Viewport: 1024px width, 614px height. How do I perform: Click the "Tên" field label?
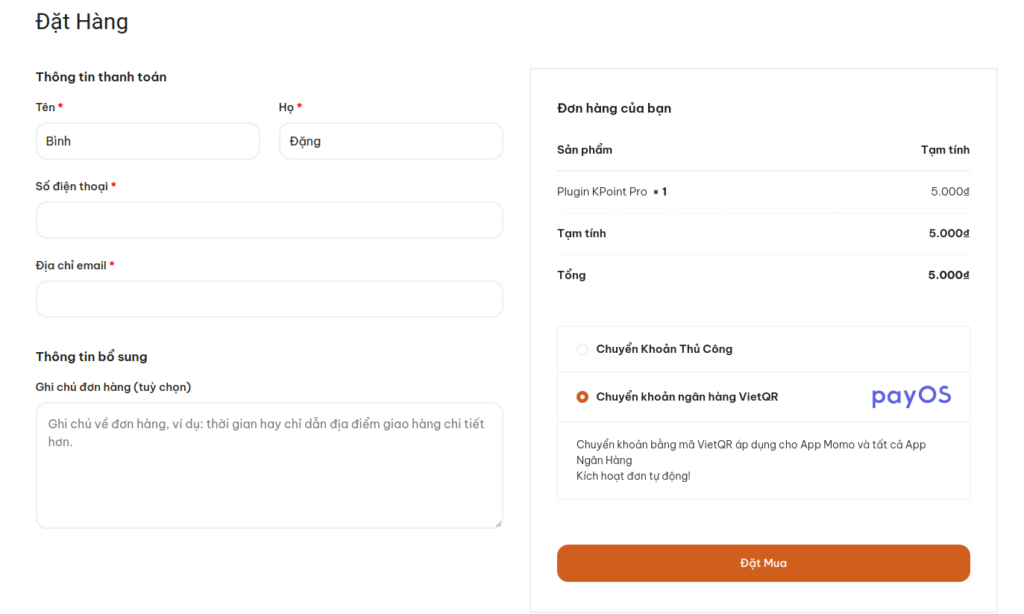(45, 107)
